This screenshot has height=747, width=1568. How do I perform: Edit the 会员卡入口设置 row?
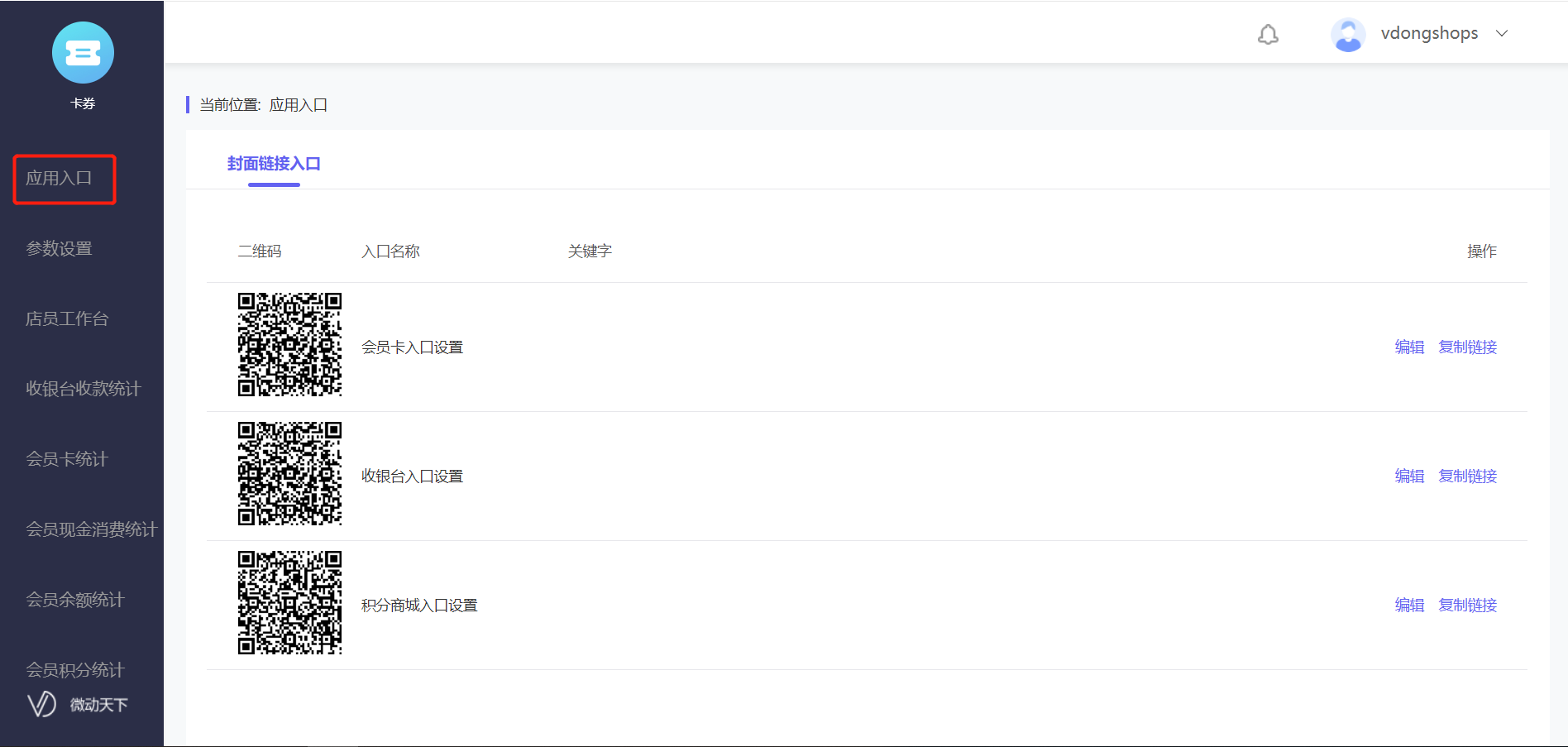coord(1409,347)
